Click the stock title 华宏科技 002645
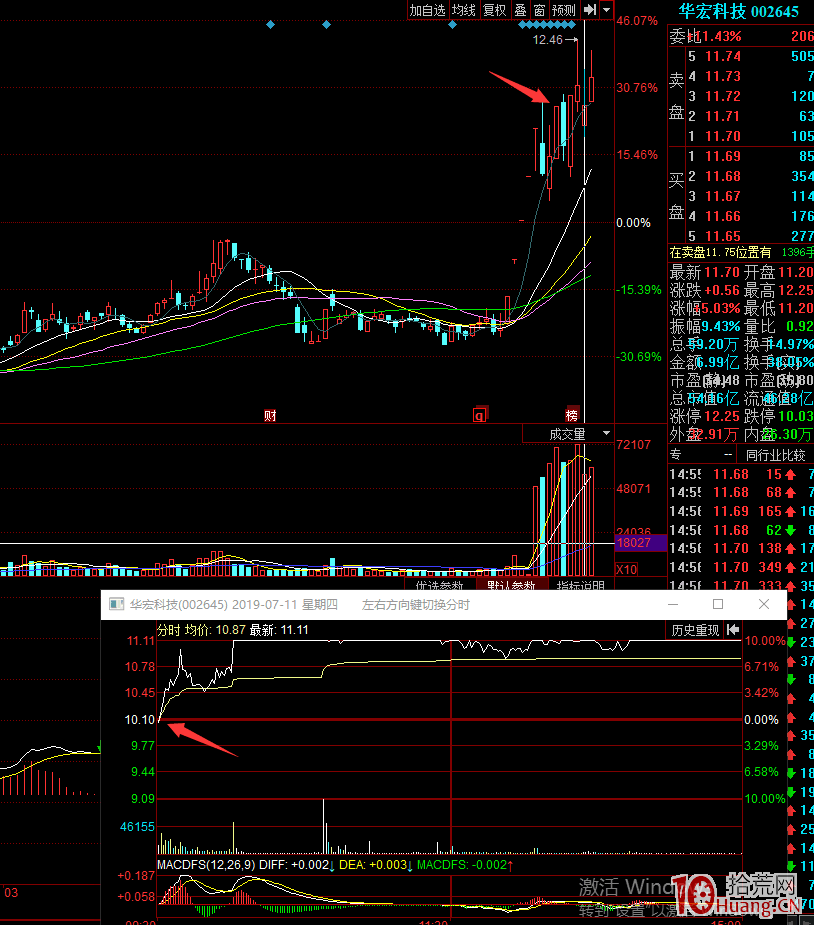This screenshot has width=814, height=925. point(738,11)
